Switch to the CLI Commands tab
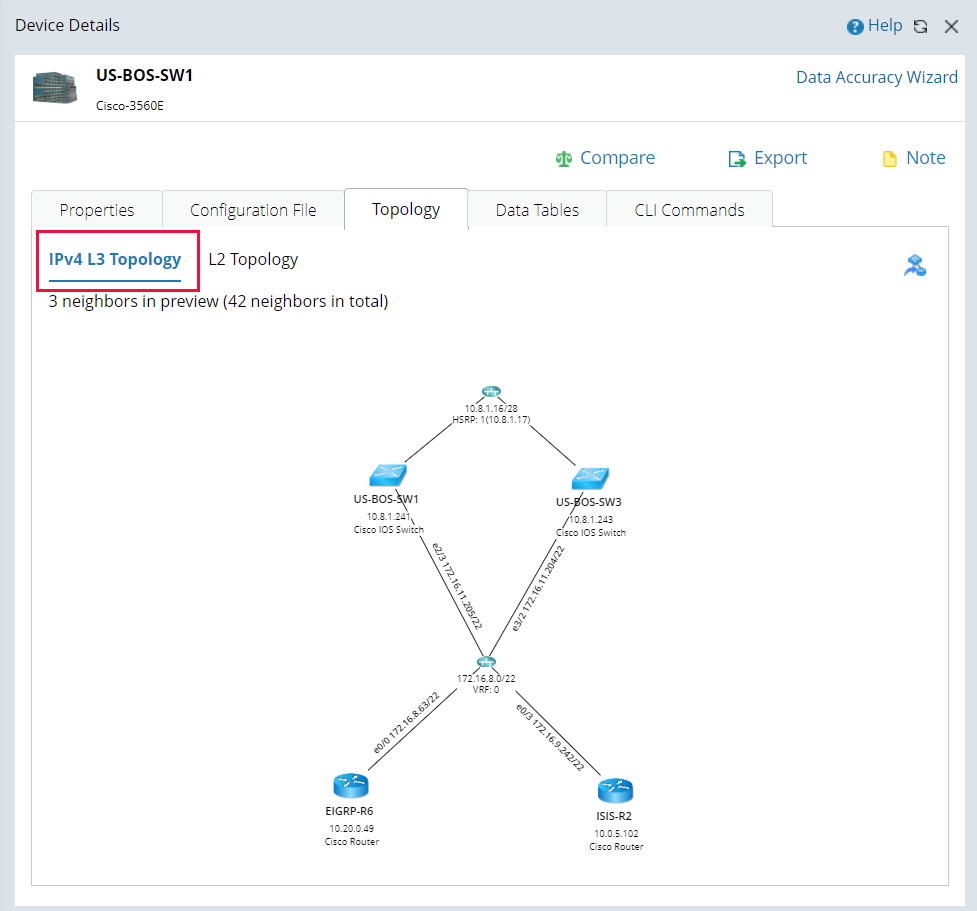This screenshot has height=911, width=977. tap(688, 209)
